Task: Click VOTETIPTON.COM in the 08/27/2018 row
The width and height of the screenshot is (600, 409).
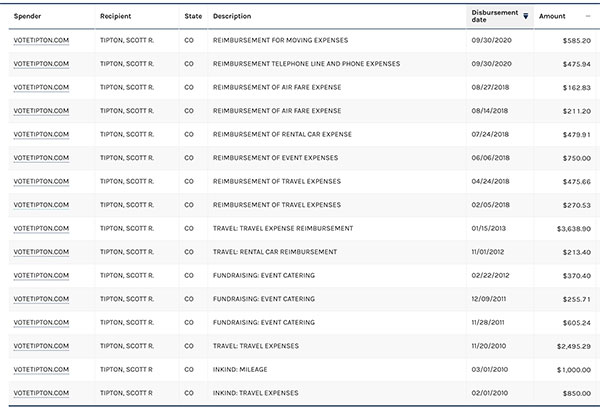Action: pyautogui.click(x=41, y=87)
